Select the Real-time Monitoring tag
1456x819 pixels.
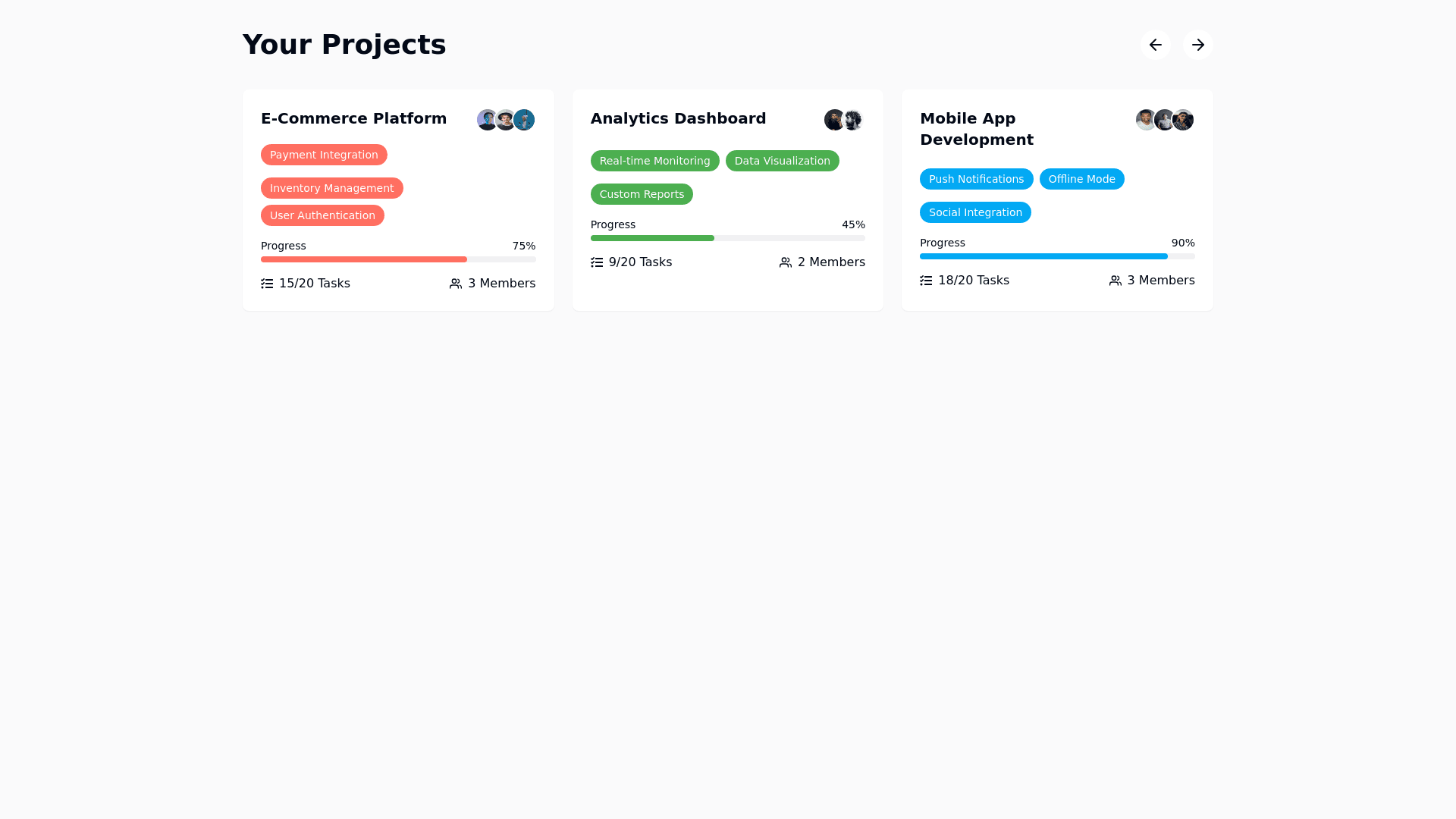[654, 161]
